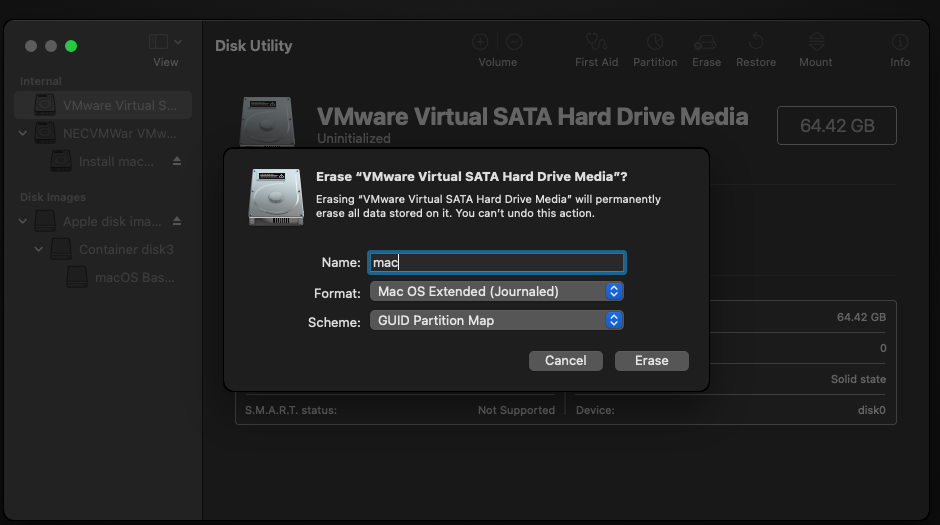Click the Internal sidebar section header
This screenshot has height=525, width=940.
tap(41, 81)
